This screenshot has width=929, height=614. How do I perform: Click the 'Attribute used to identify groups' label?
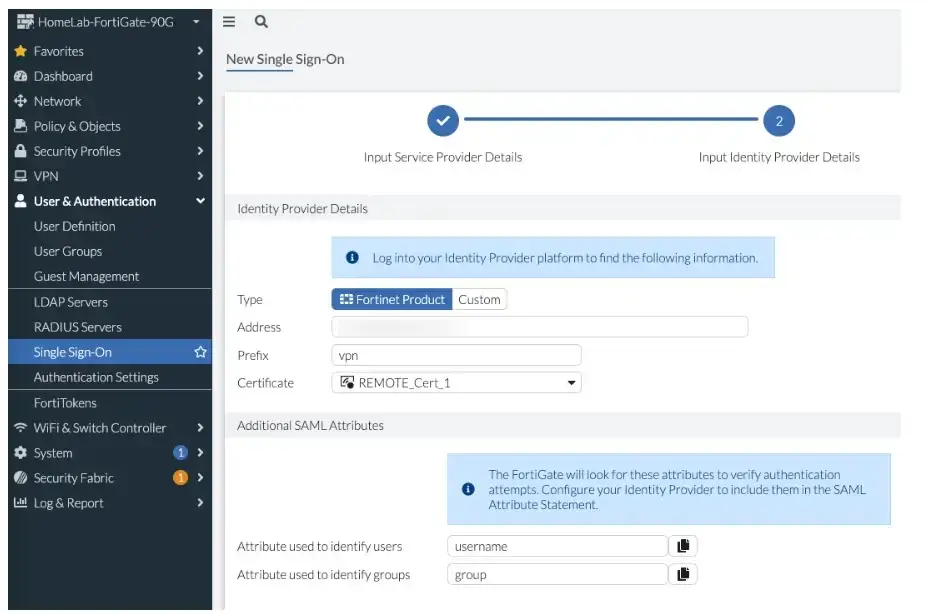[x=323, y=574]
